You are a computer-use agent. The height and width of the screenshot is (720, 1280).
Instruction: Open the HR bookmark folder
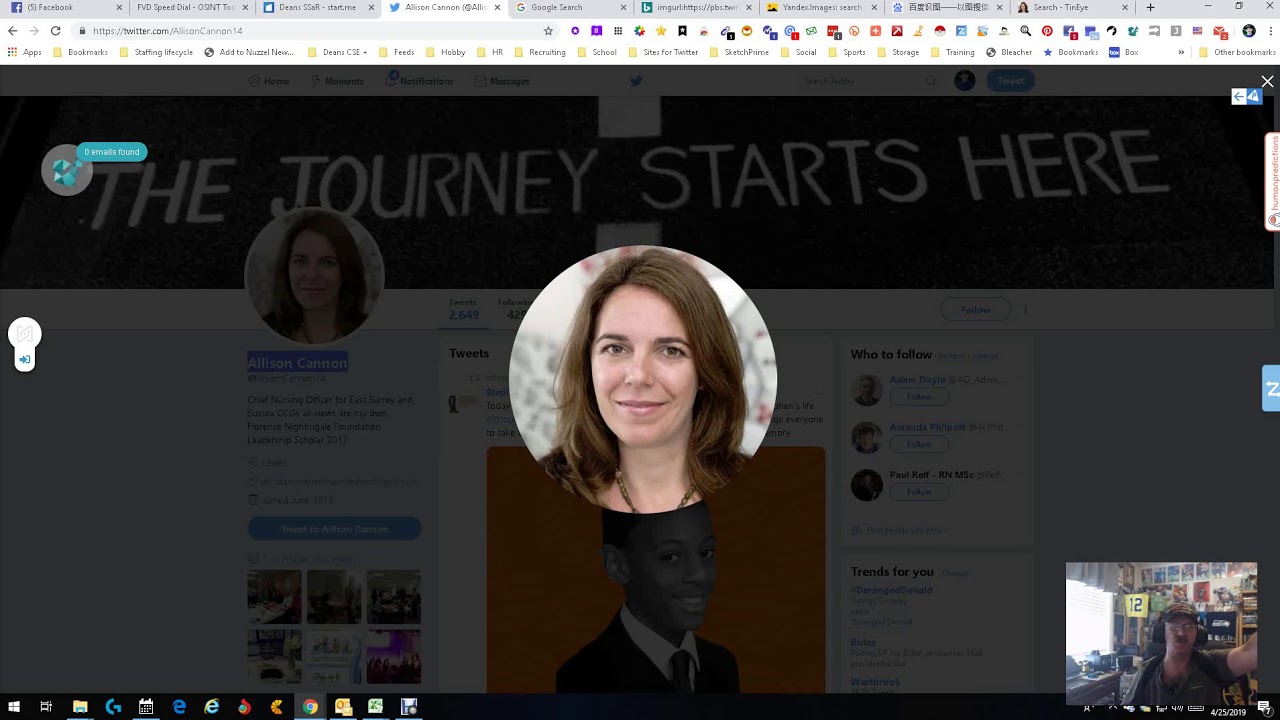490,52
